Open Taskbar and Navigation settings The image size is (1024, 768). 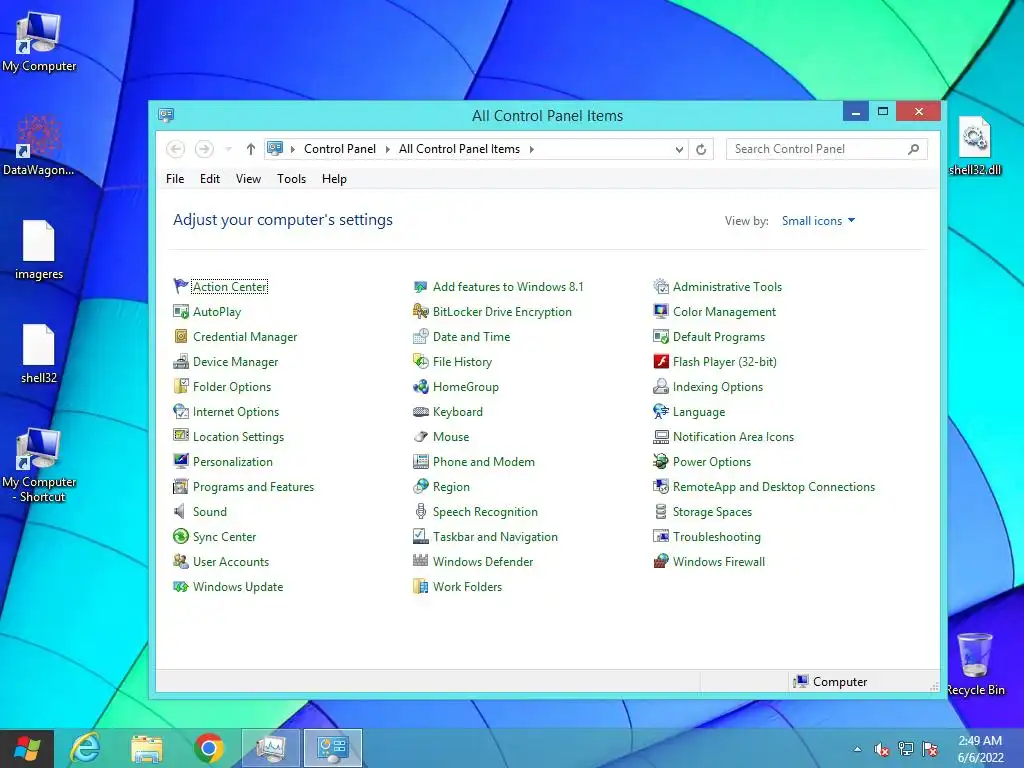[x=495, y=537]
